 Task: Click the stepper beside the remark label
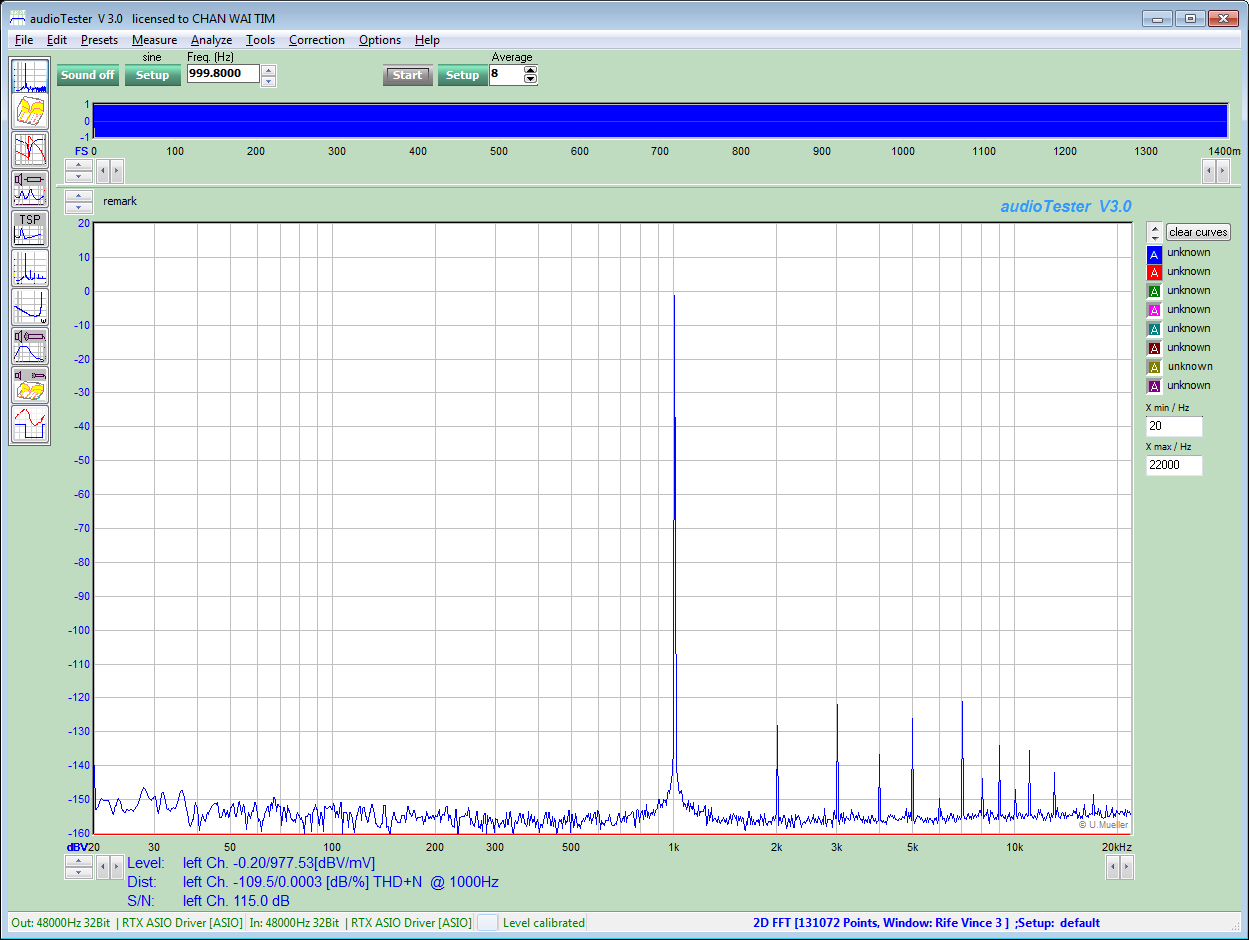point(79,202)
